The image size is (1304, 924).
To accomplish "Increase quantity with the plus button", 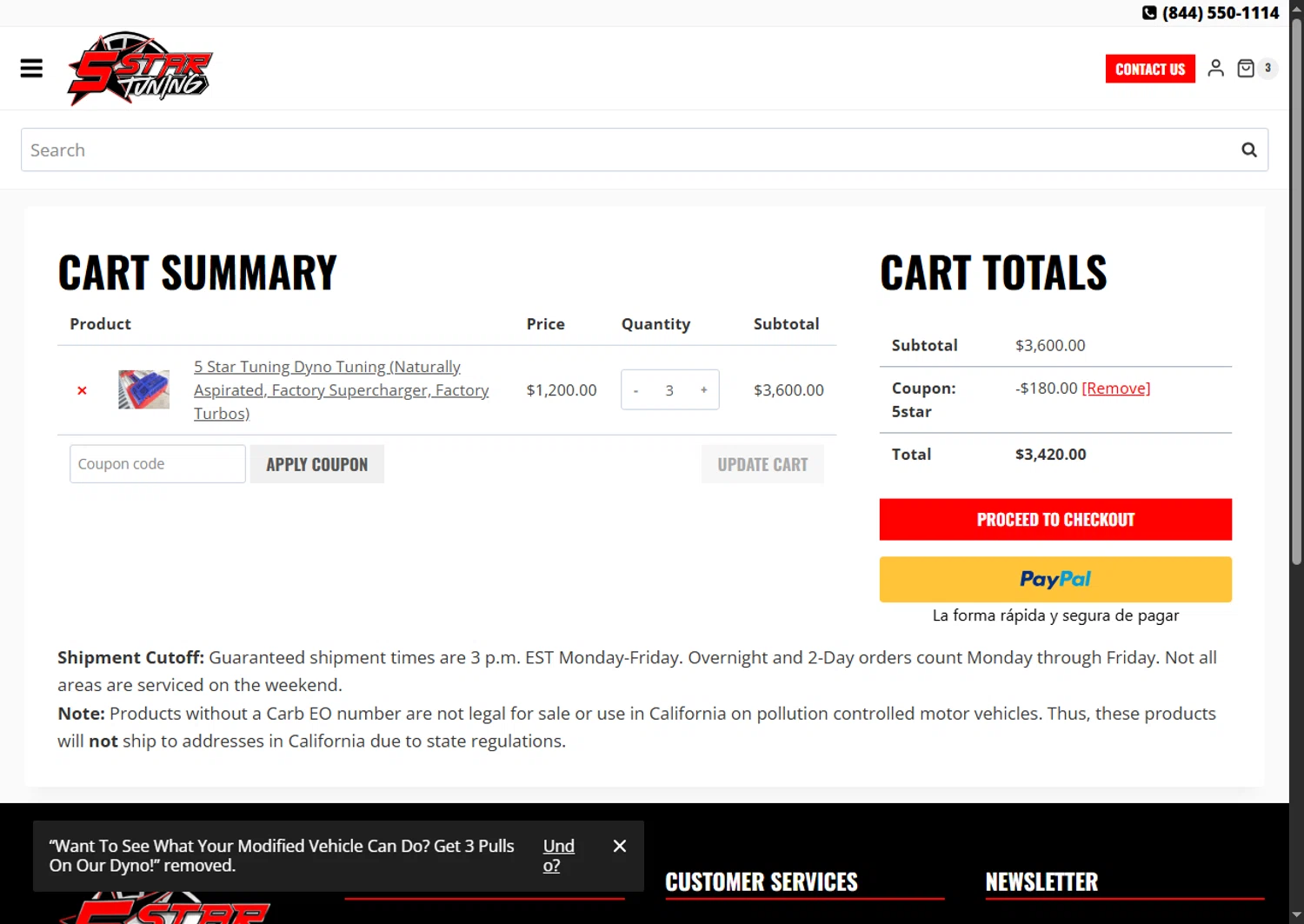I will tap(703, 390).
